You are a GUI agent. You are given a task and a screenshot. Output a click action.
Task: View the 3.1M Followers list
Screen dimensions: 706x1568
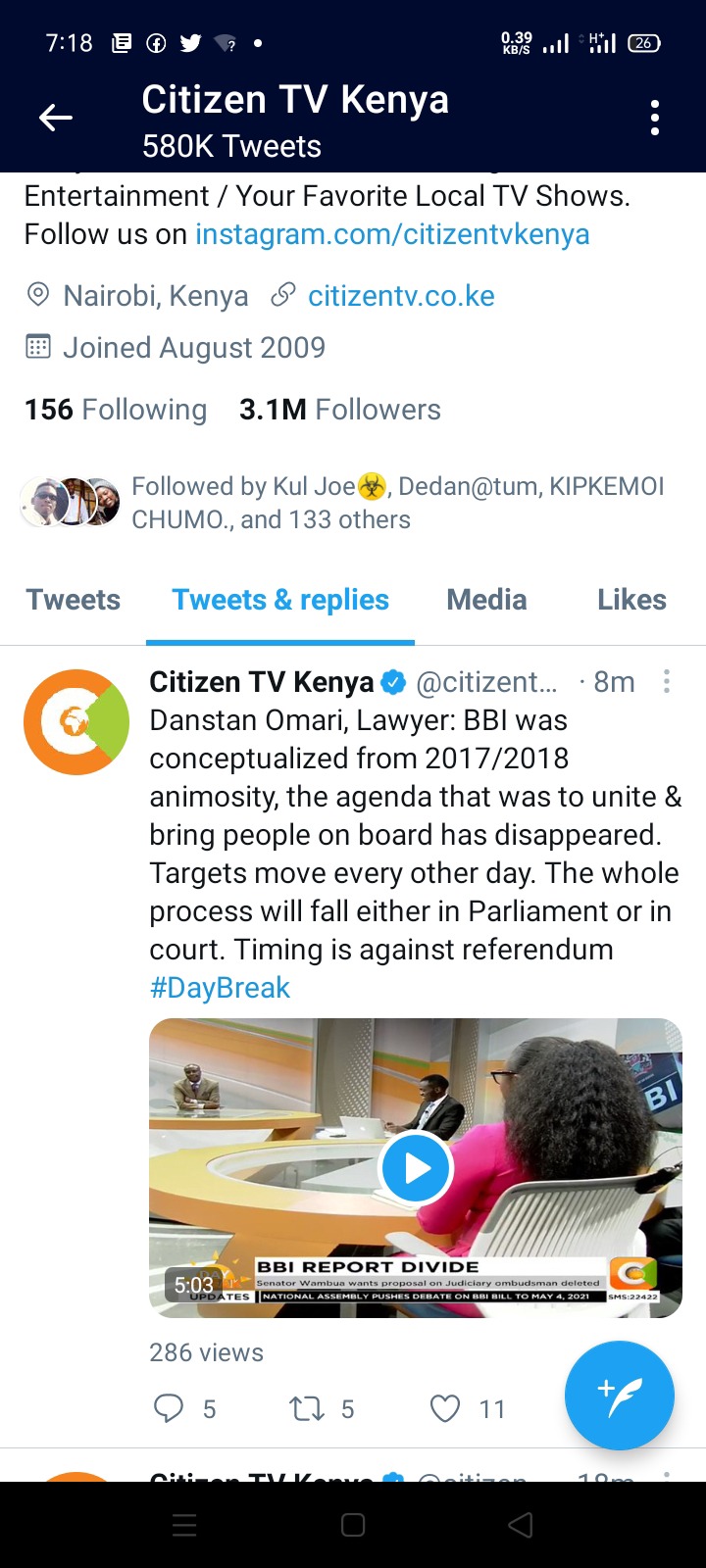point(340,410)
